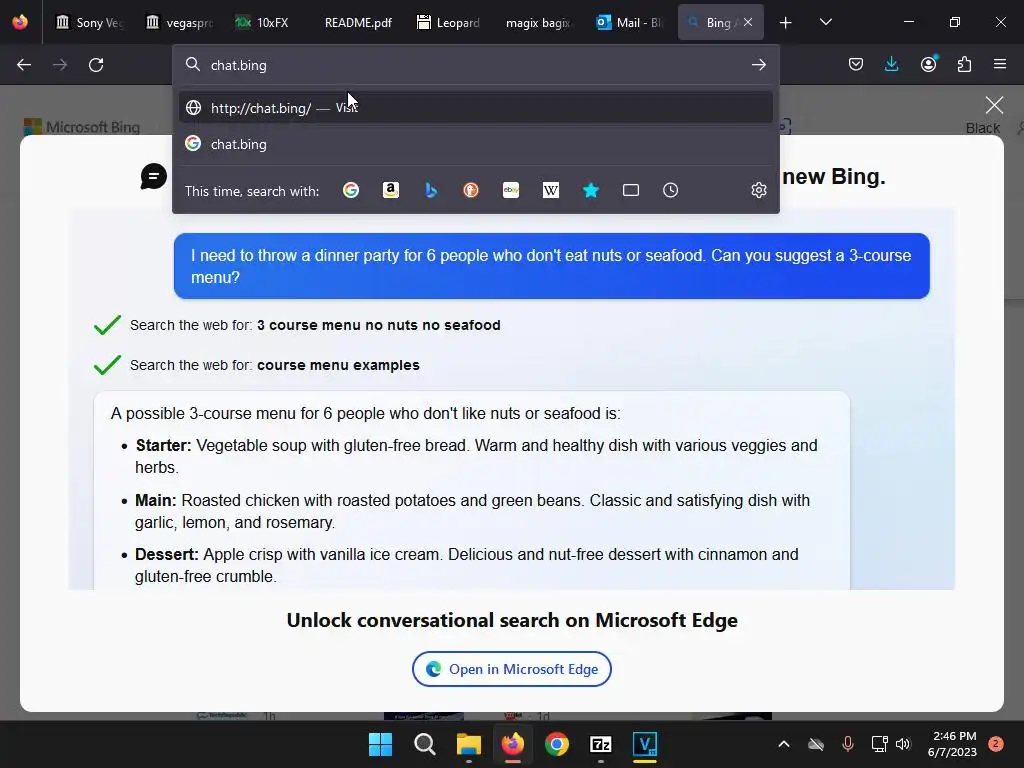This screenshot has width=1024, height=768.
Task: Switch to the 10xFX tab
Action: pyautogui.click(x=269, y=22)
